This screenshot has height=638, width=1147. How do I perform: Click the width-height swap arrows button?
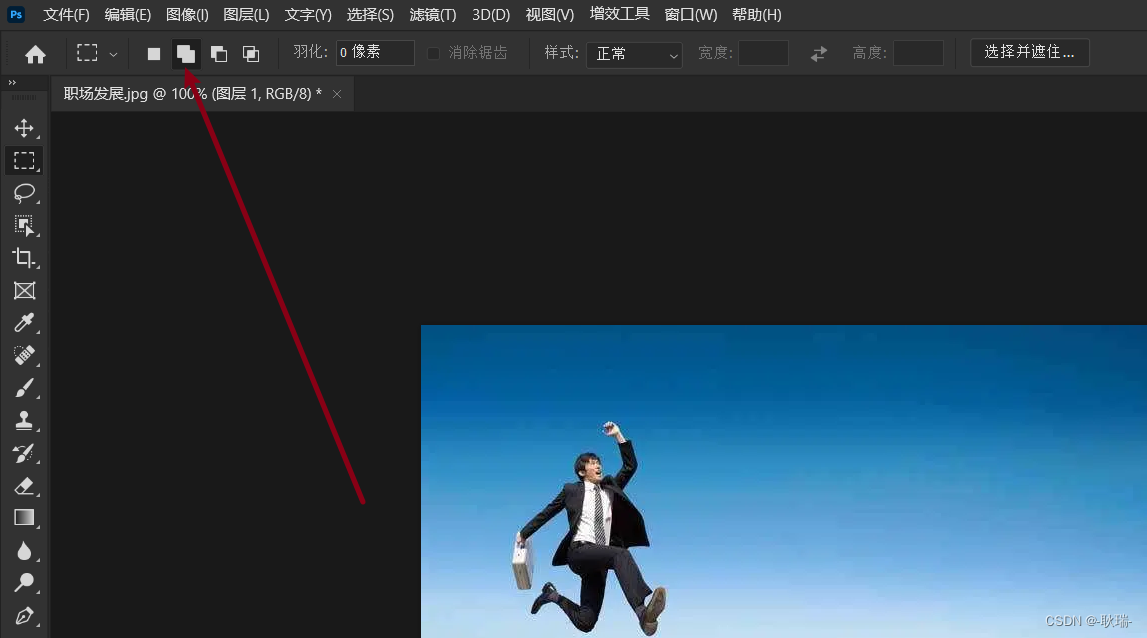[818, 53]
